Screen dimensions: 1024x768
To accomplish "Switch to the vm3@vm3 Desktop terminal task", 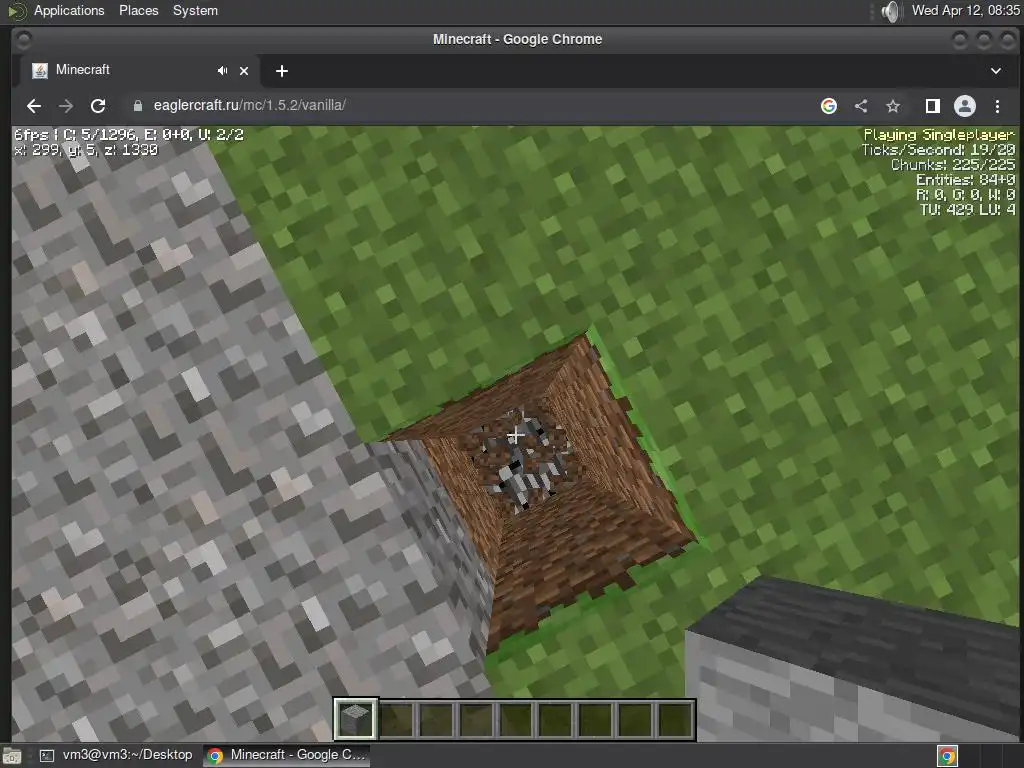I will tap(116, 755).
